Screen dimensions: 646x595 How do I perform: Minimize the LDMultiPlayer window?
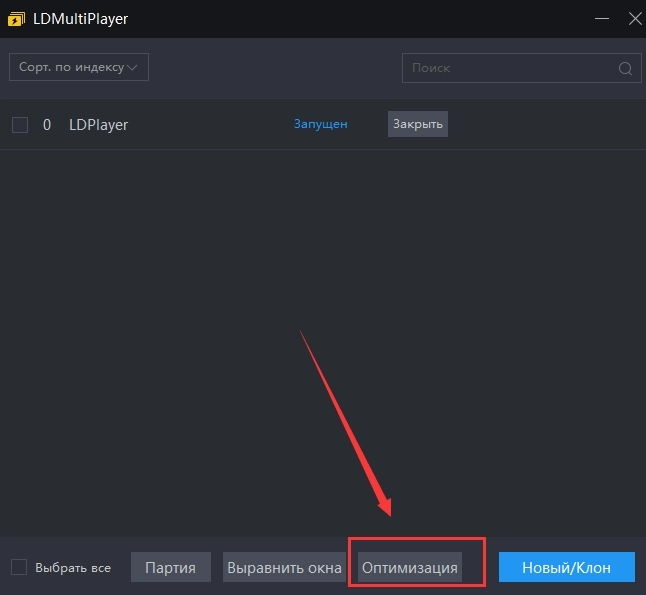[600, 18]
